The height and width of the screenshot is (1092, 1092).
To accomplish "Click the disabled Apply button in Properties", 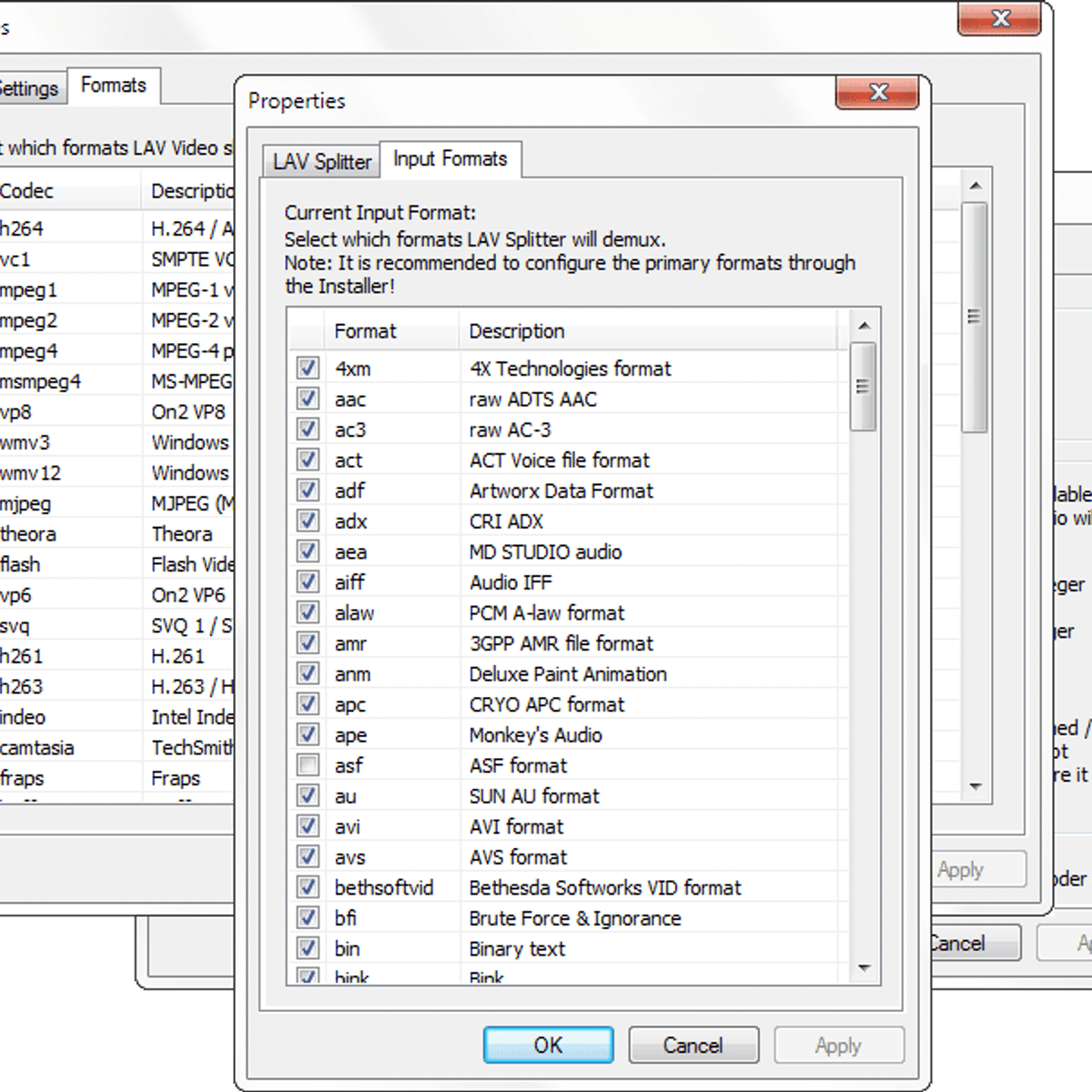I will 839,1046.
